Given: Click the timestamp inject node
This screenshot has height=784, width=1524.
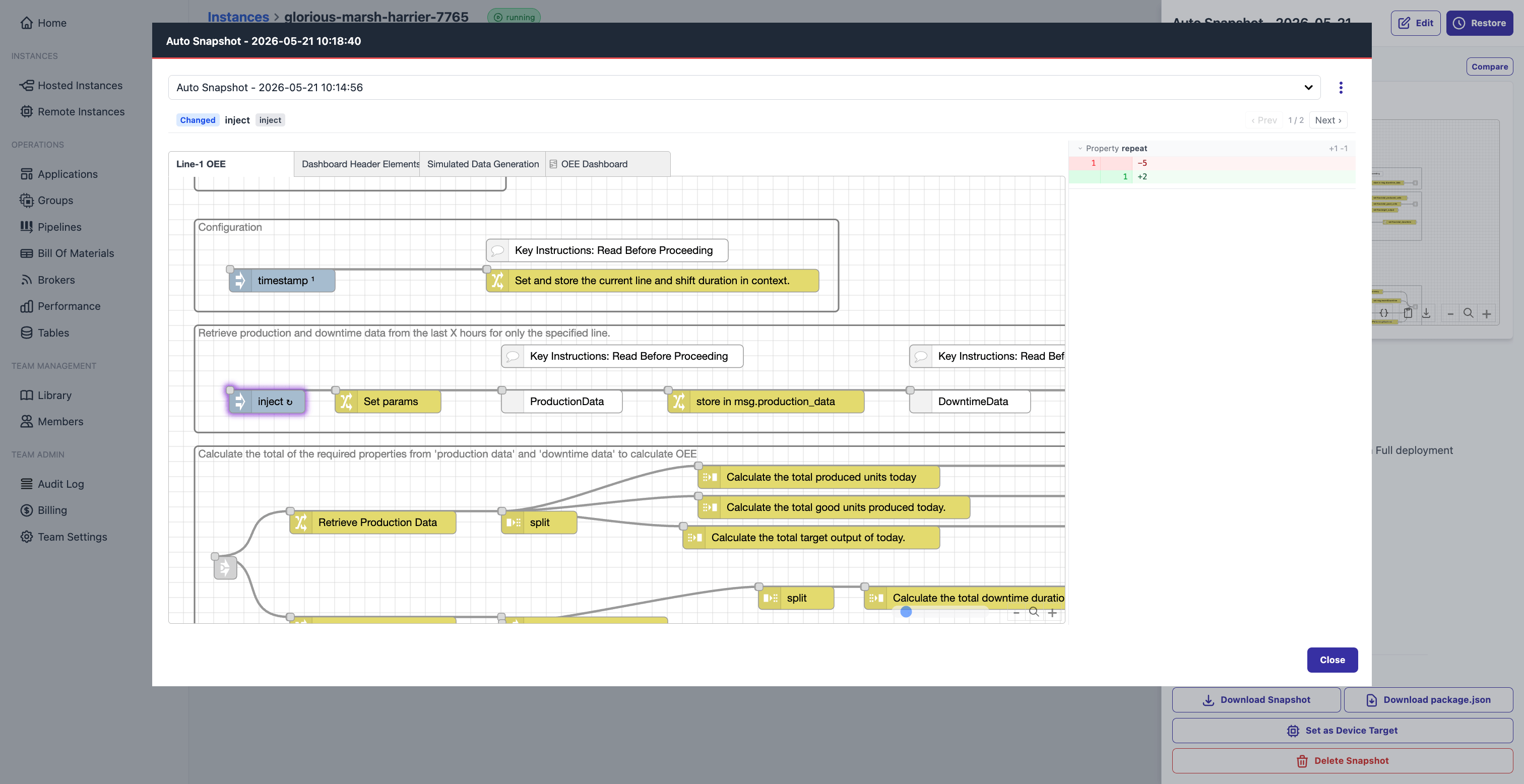Looking at the screenshot, I should pyautogui.click(x=282, y=281).
